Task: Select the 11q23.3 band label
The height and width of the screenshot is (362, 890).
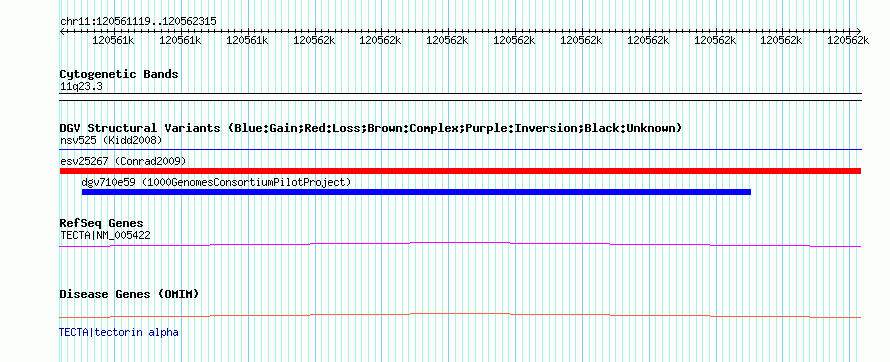Action: click(x=81, y=87)
